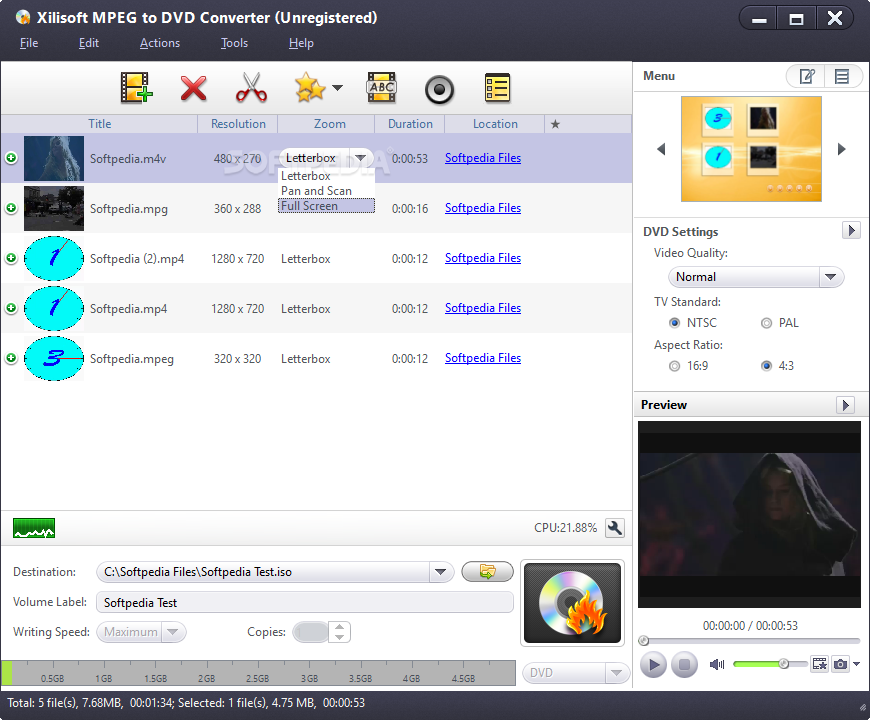Image resolution: width=870 pixels, height=720 pixels.
Task: Expand Softpedia.mpeg row with plus icon
Action: click(11, 358)
